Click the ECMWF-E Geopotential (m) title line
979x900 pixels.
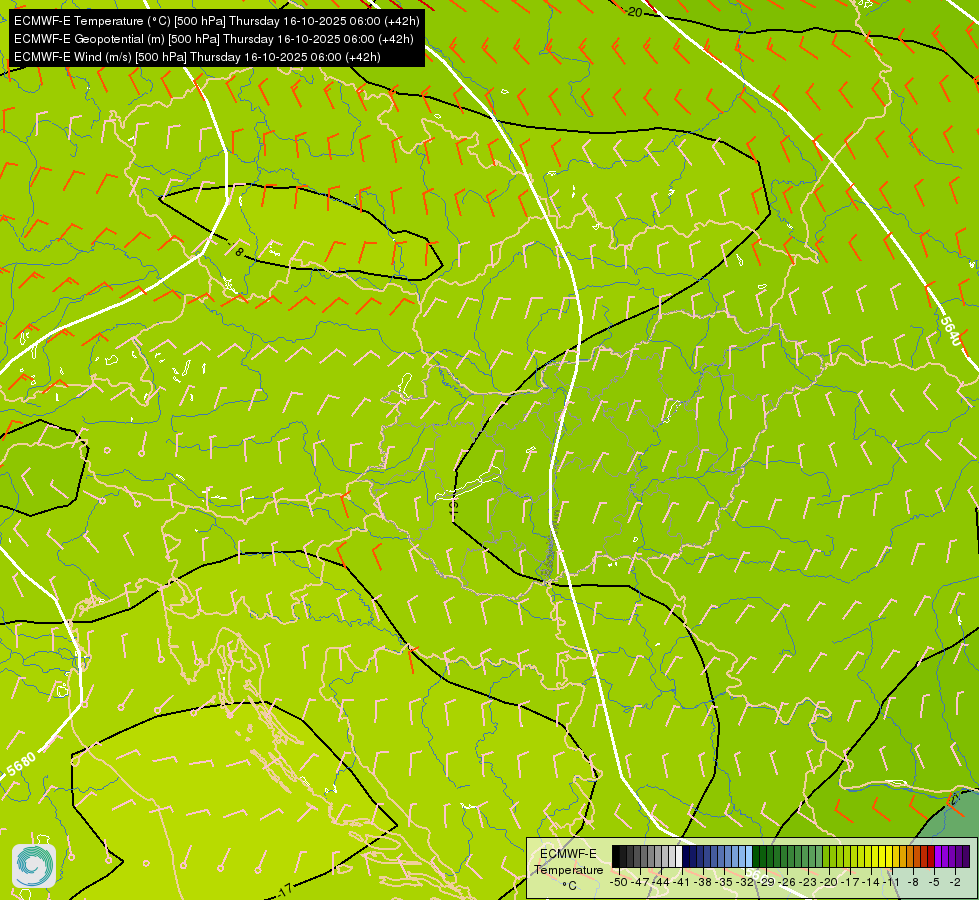(214, 39)
